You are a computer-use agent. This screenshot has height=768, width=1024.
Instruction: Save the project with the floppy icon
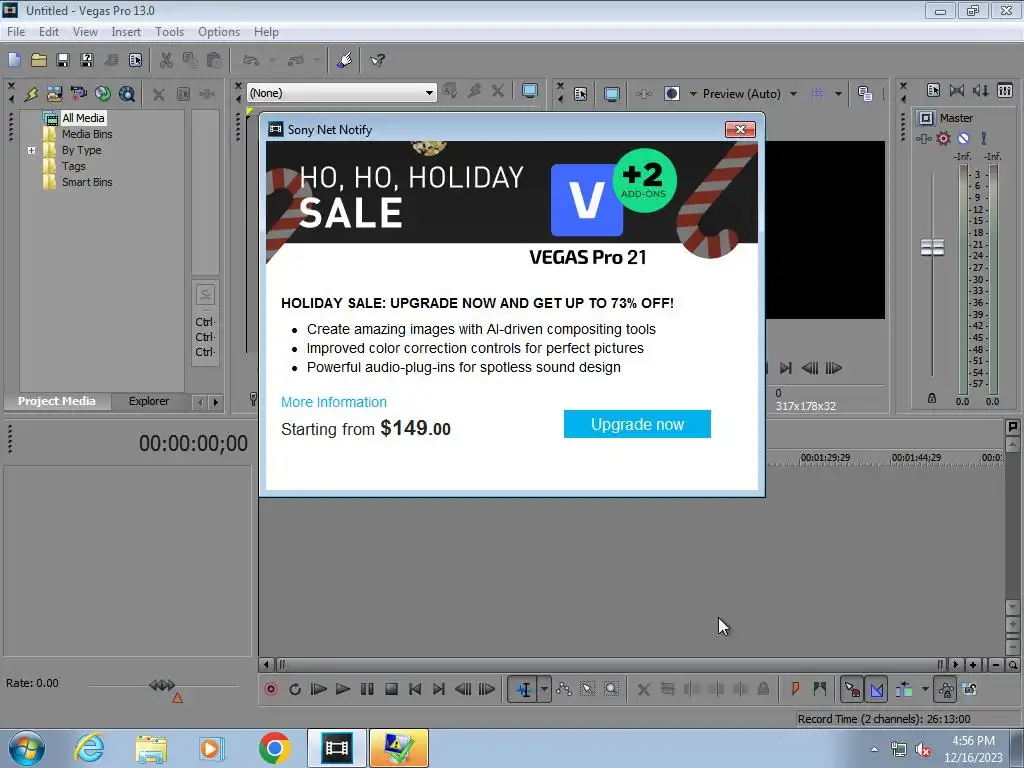63,61
